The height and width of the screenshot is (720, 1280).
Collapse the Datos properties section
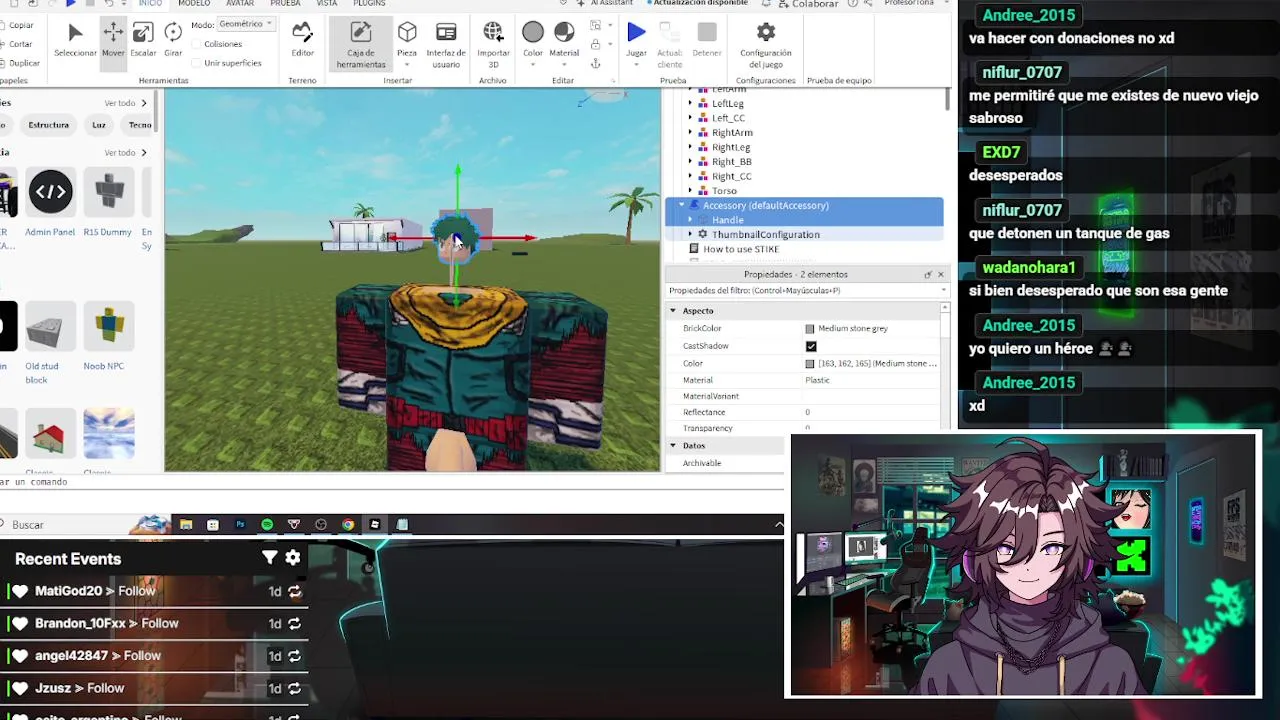673,445
